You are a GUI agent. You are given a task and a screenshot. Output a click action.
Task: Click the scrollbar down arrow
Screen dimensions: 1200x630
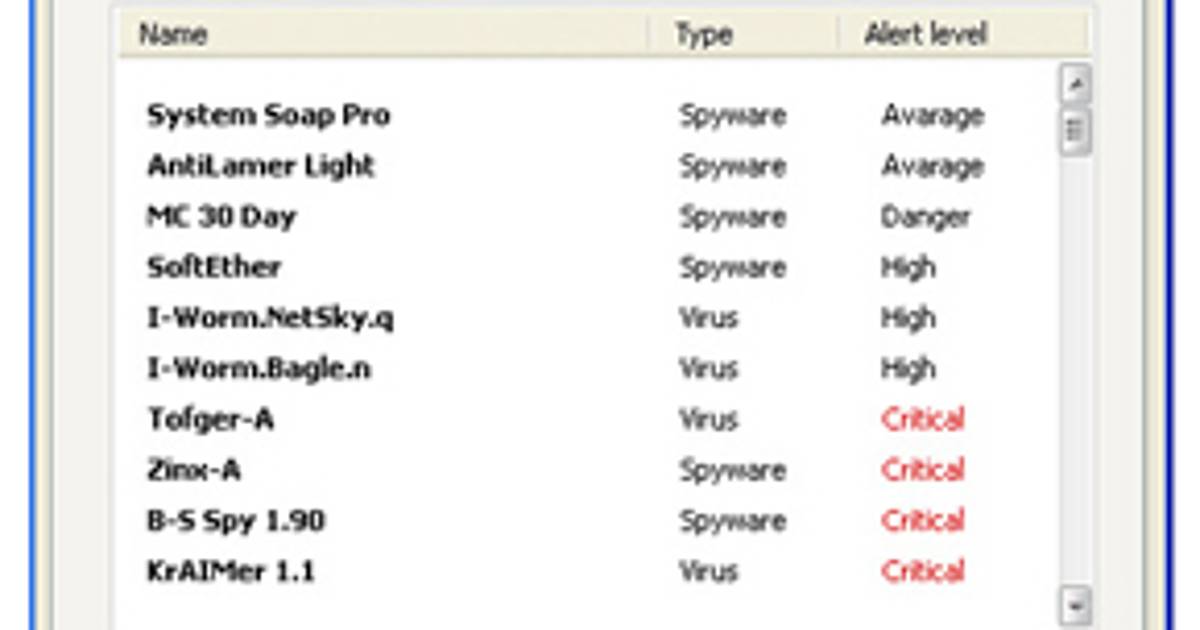[x=1075, y=604]
